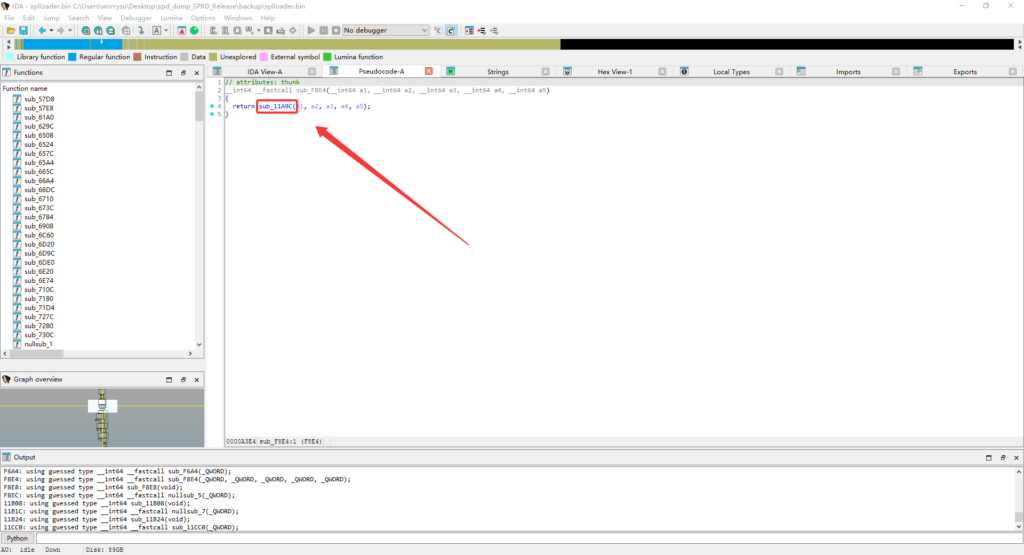Click navigation band left scroll arrows
The width and height of the screenshot is (1024, 555).
(8, 44)
